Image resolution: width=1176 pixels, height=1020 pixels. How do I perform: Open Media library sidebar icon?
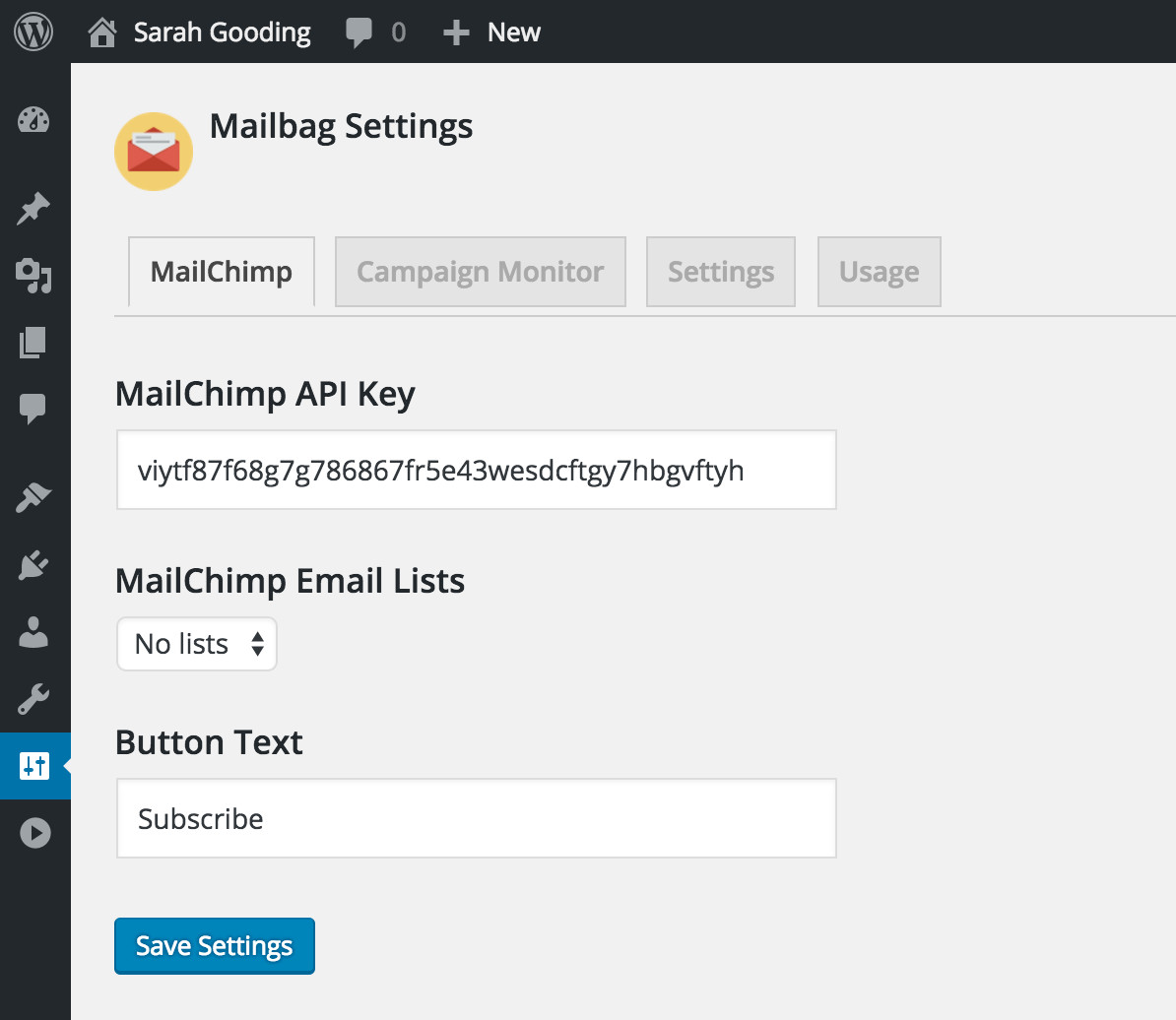[33, 276]
